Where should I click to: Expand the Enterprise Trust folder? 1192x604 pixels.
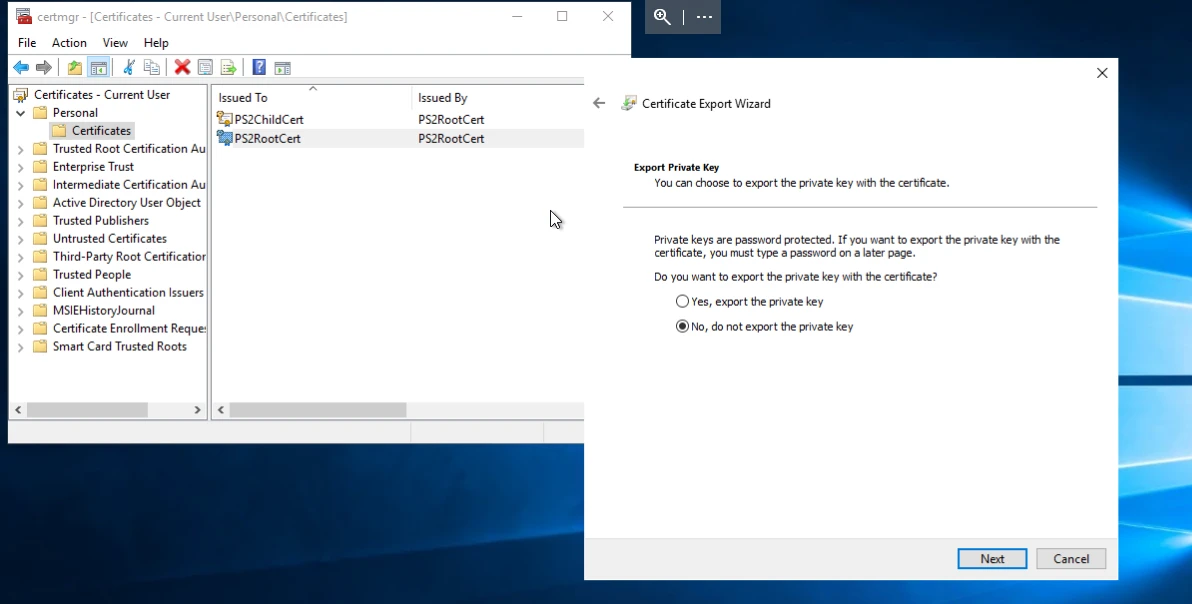20,166
